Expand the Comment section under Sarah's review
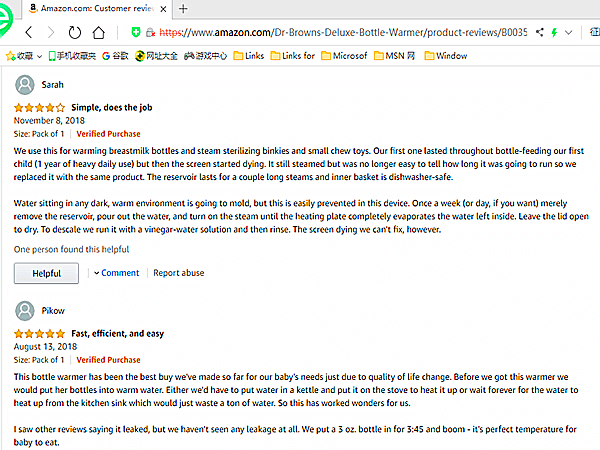The height and width of the screenshot is (450, 600). [x=116, y=272]
